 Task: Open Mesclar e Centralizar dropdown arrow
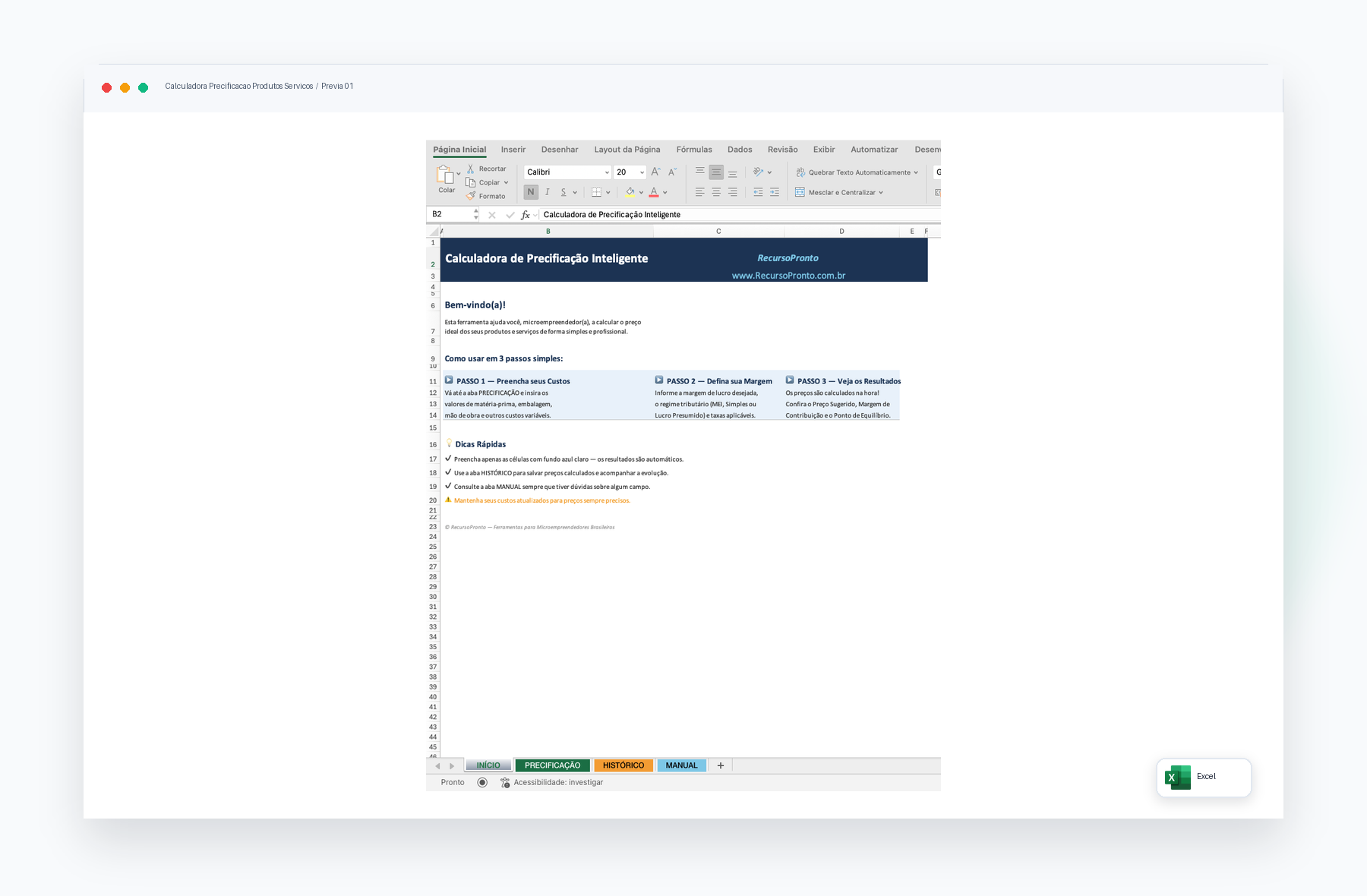(x=881, y=192)
